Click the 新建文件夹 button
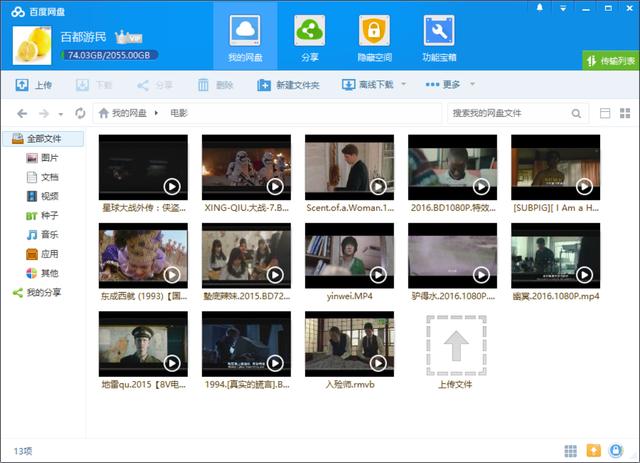The image size is (640, 463). (x=288, y=85)
